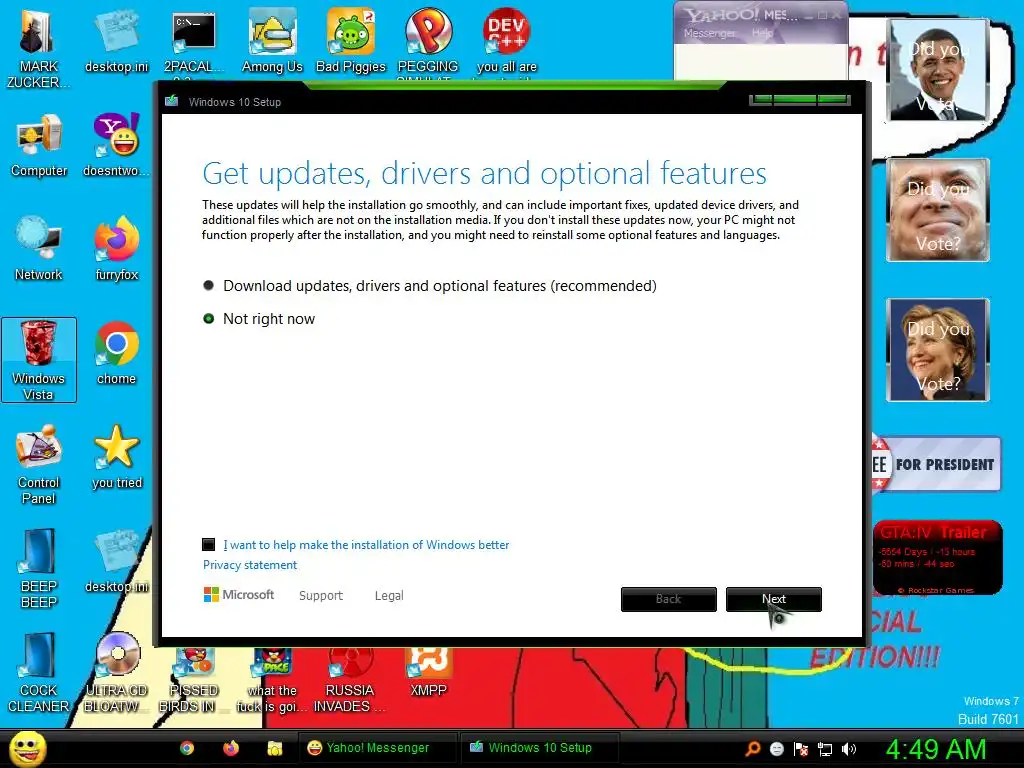Open the Among Us desktop shortcut
This screenshot has height=768, width=1024.
pos(272,42)
